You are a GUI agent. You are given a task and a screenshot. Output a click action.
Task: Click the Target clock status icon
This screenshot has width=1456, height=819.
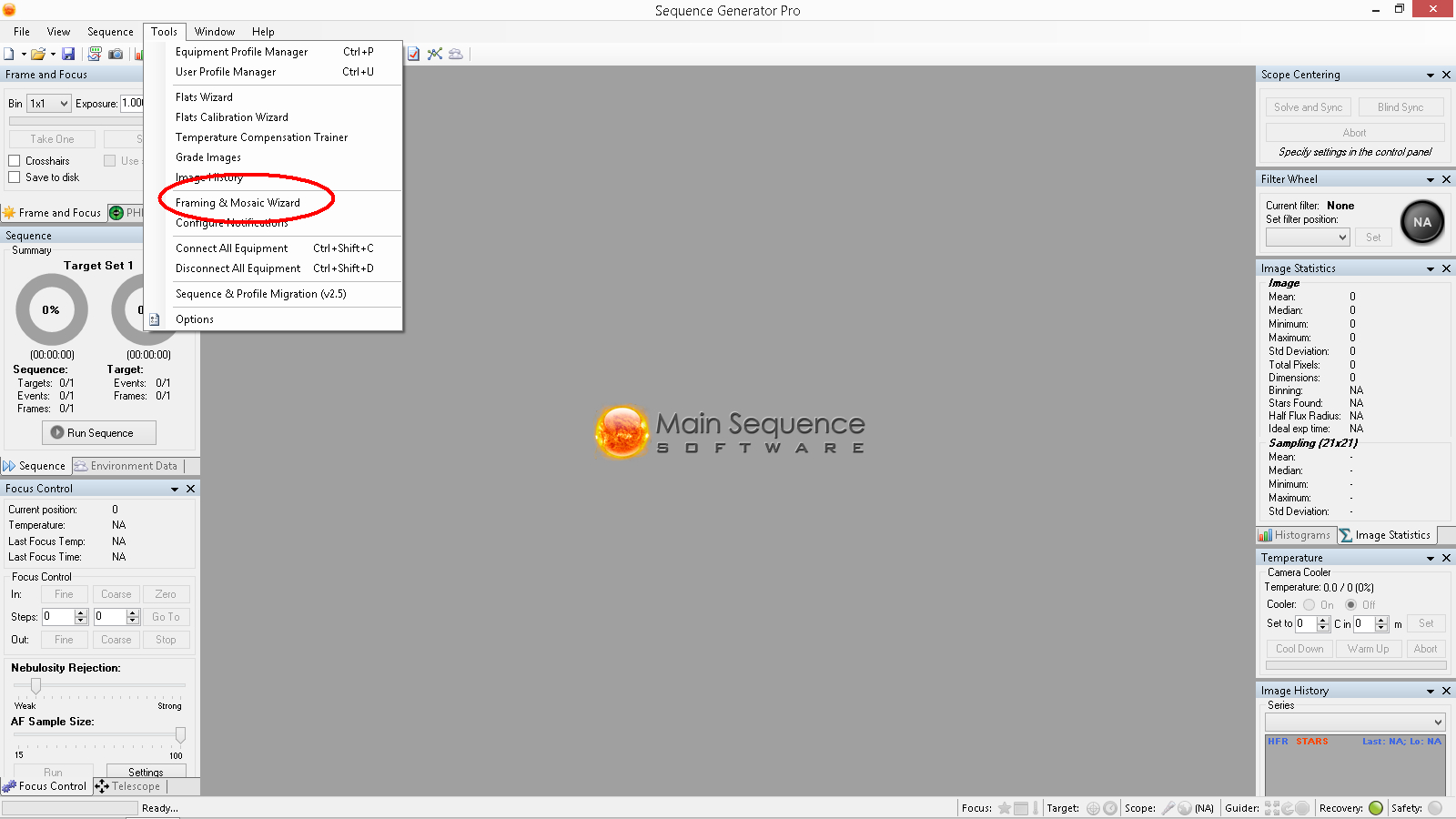(x=1110, y=808)
